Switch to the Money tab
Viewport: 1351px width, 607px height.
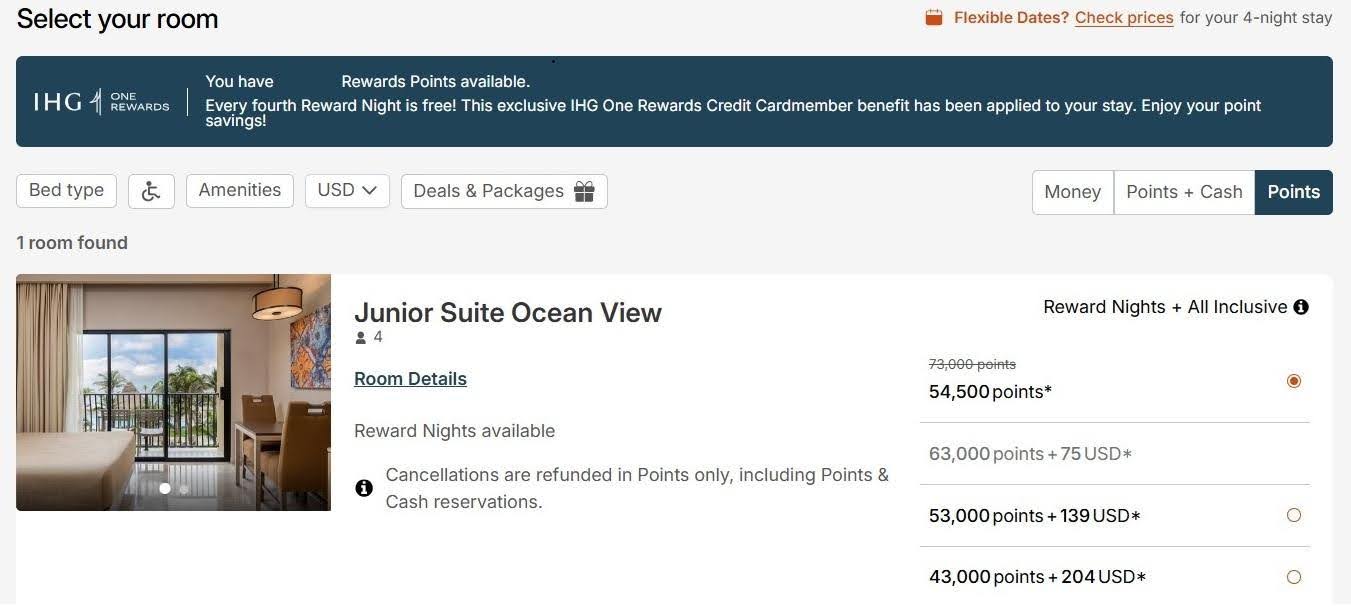[x=1073, y=192]
